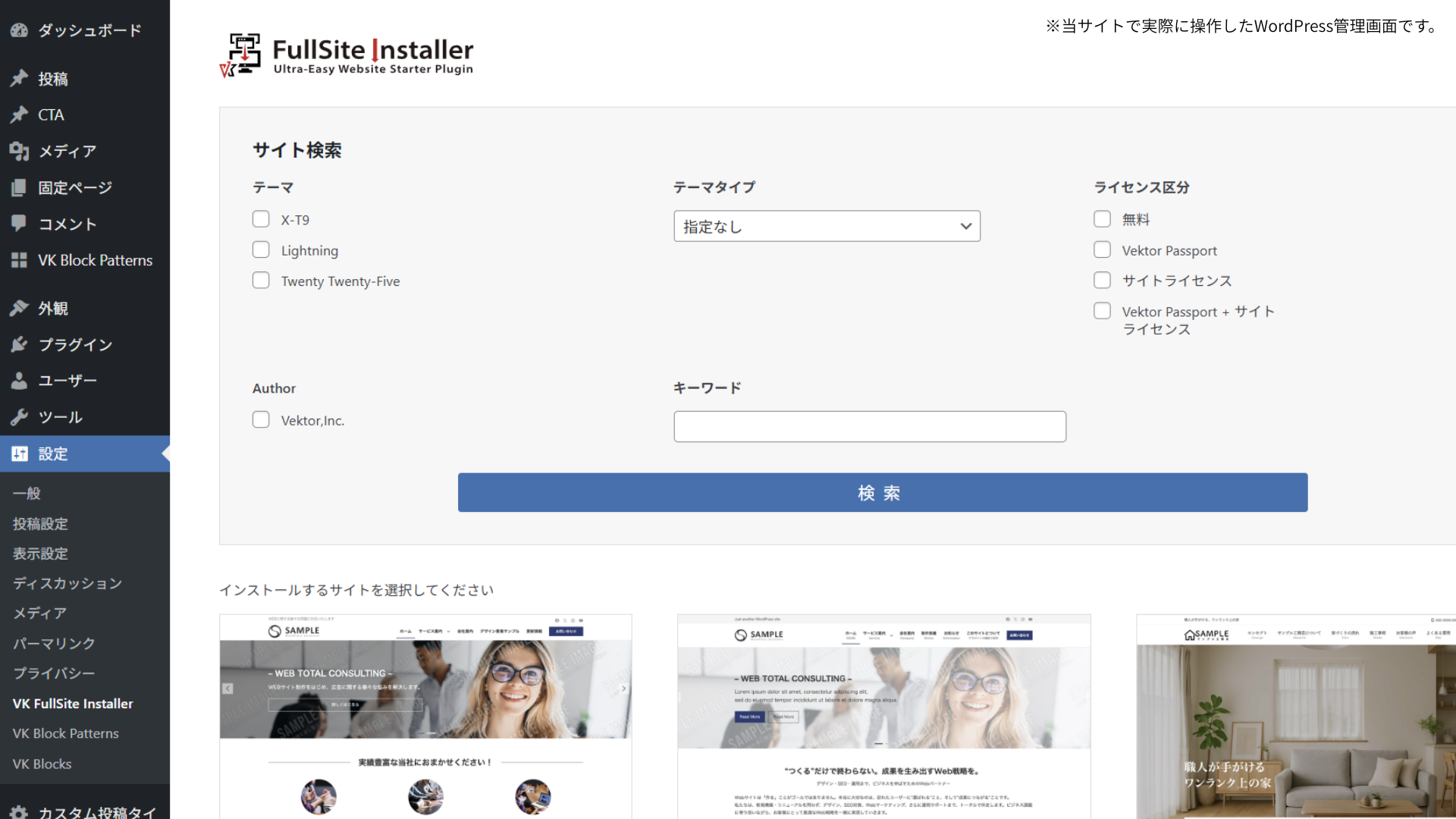Viewport: 1456px width, 819px height.
Task: Toggle the Vektor,Inc. author checkbox
Action: tap(261, 419)
